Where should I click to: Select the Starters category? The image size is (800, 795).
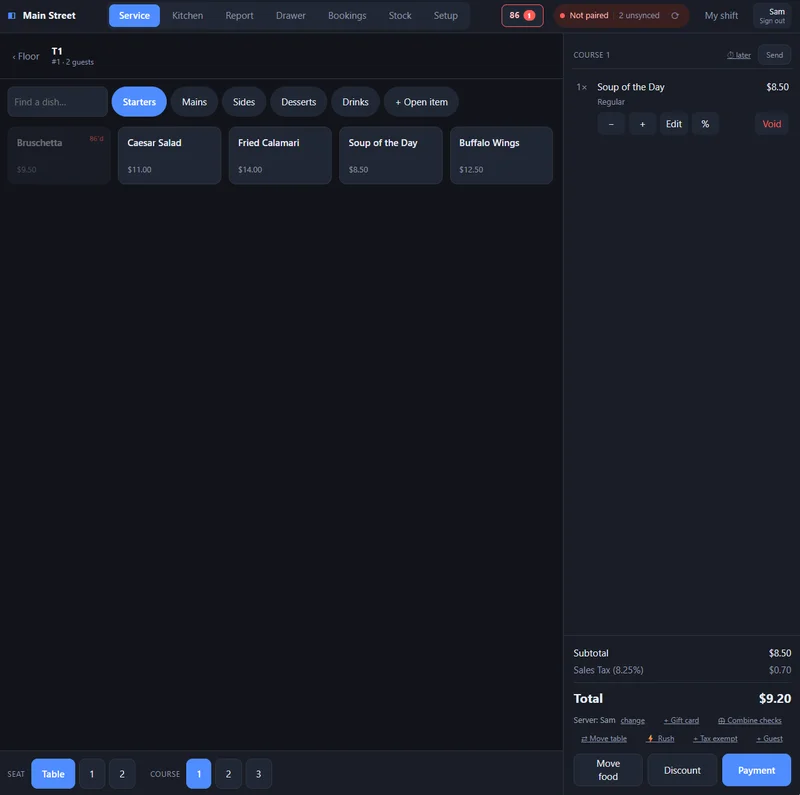tap(139, 102)
